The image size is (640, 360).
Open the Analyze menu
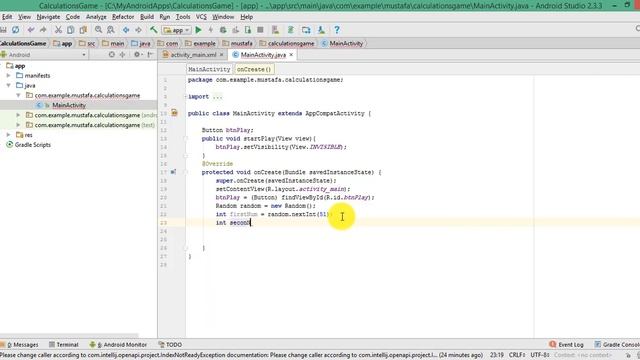pyautogui.click(x=96, y=17)
